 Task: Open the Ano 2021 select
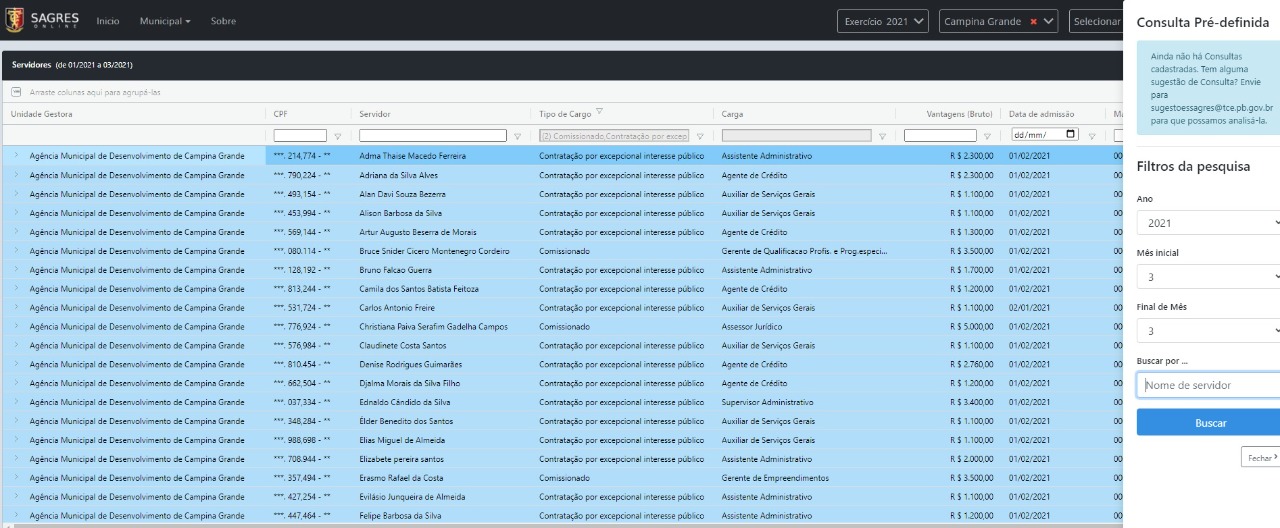1208,223
